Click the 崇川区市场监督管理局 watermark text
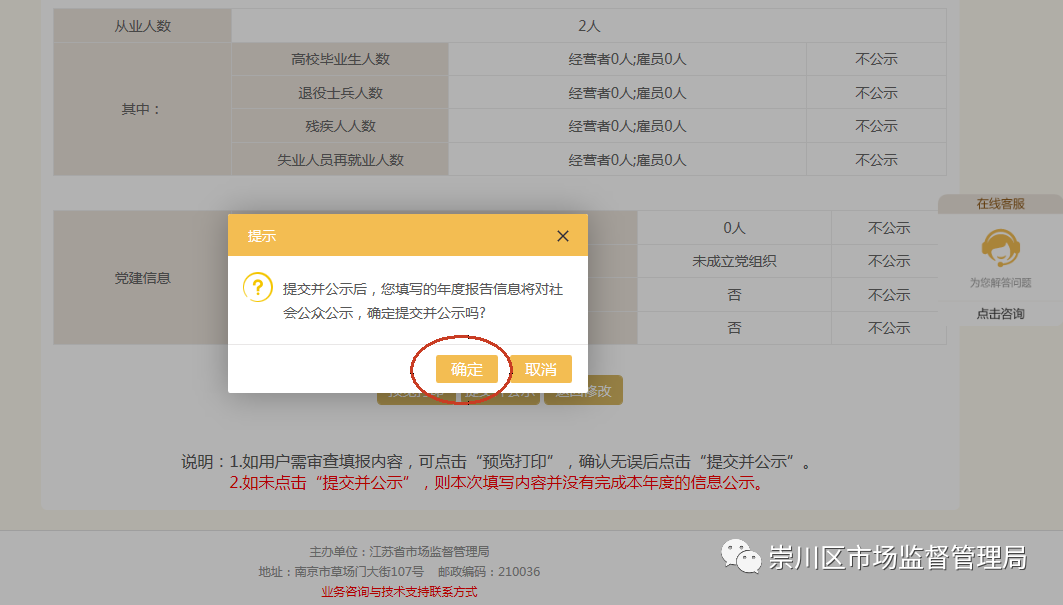 [897, 558]
